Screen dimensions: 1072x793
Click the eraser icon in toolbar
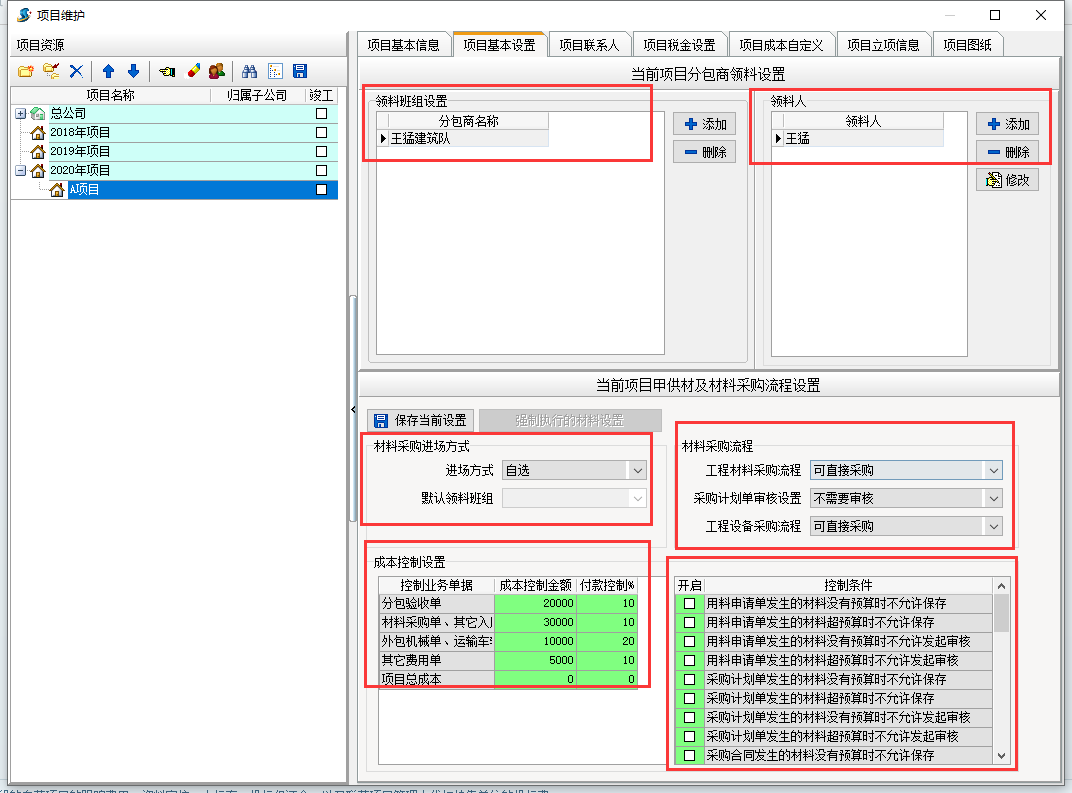(x=194, y=71)
